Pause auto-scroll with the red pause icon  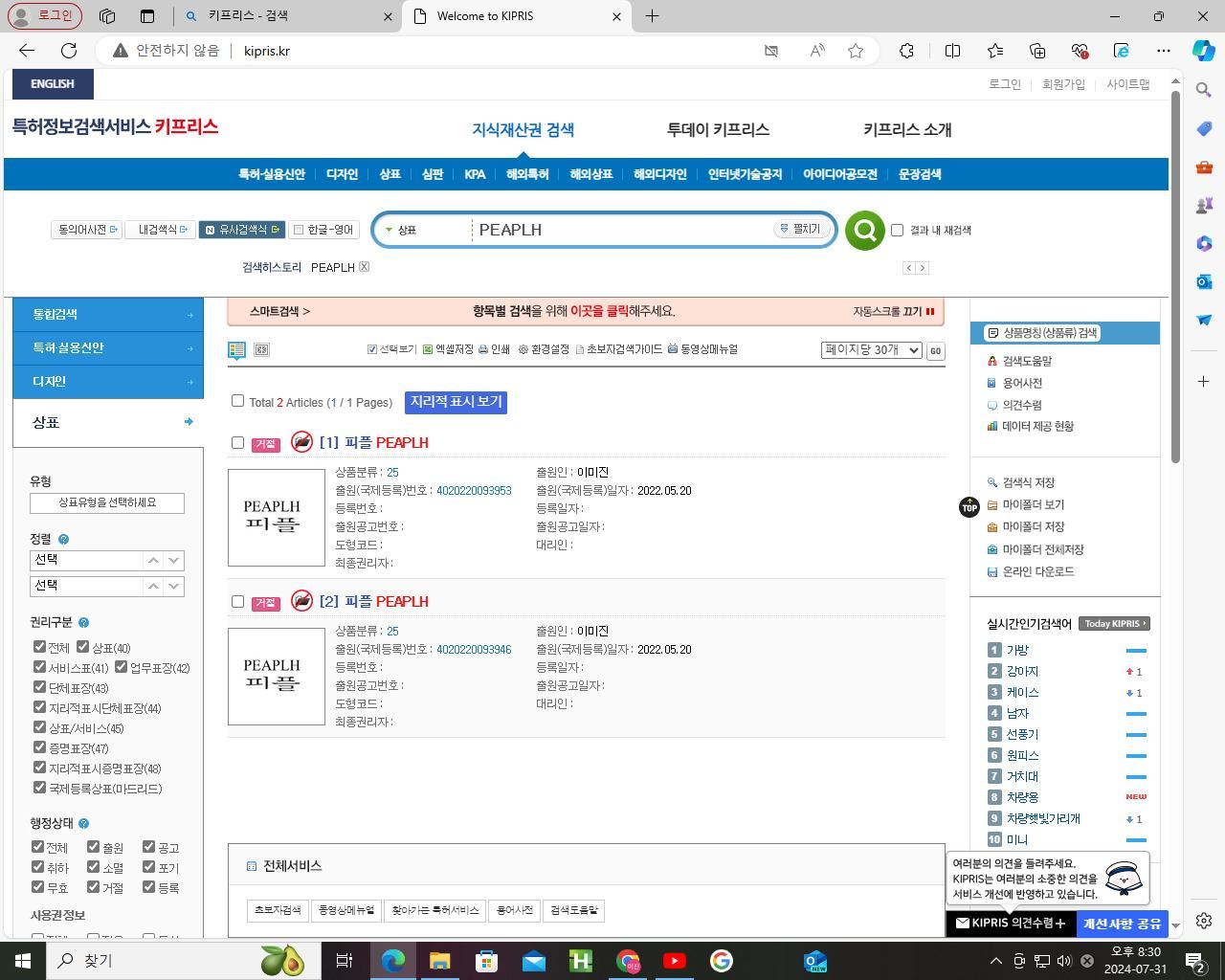click(929, 311)
